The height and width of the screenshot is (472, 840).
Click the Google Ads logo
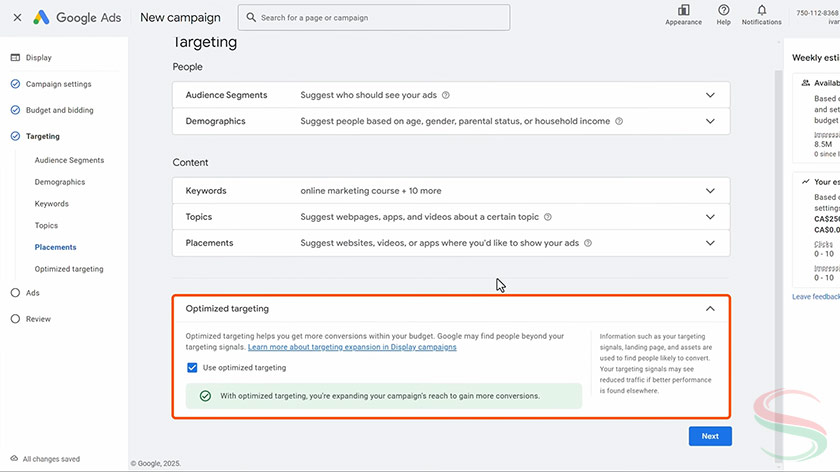(79, 17)
